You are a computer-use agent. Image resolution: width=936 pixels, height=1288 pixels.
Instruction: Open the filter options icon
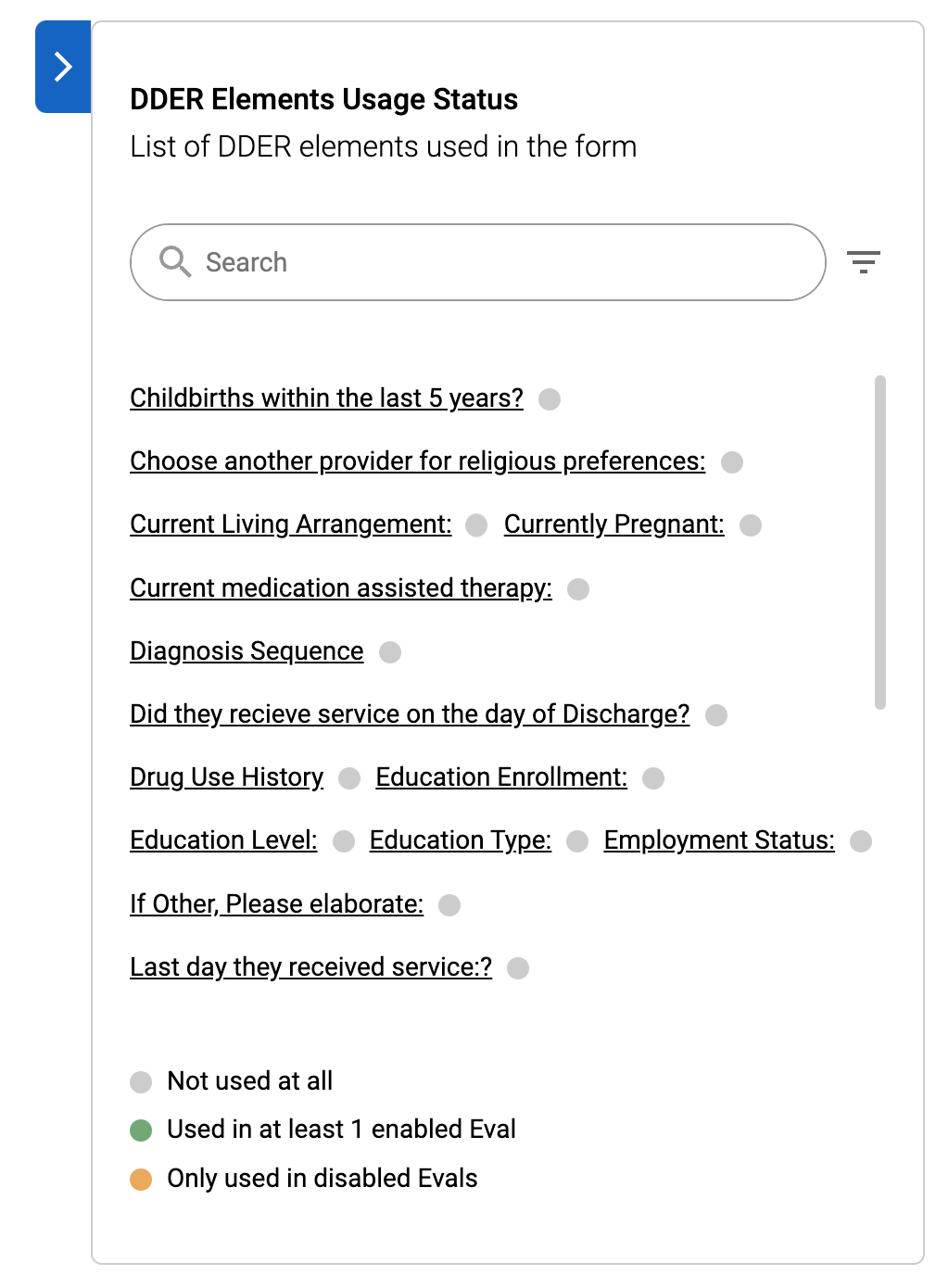pos(863,262)
